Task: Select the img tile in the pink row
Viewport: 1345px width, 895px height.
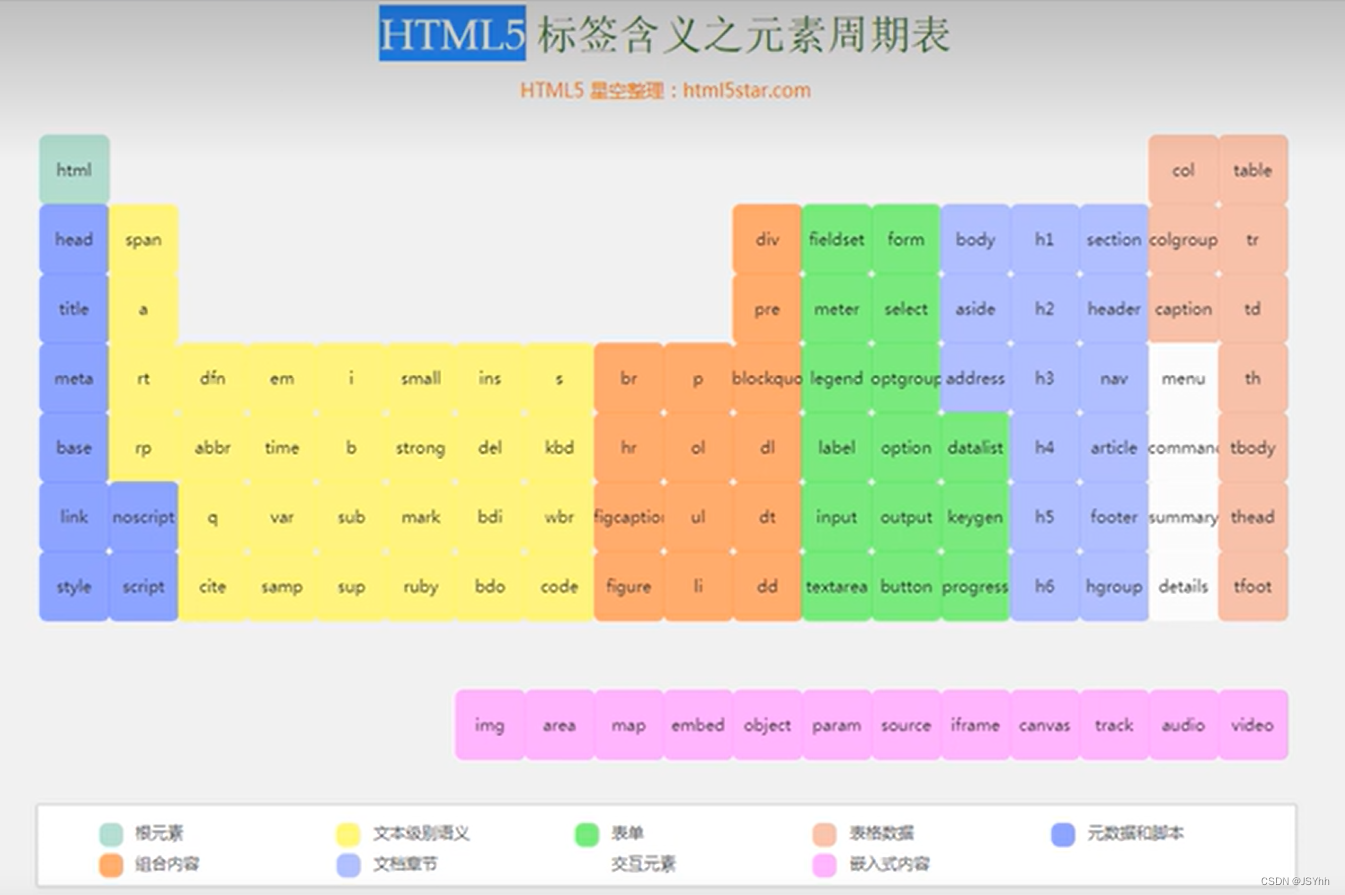Action: click(x=490, y=725)
